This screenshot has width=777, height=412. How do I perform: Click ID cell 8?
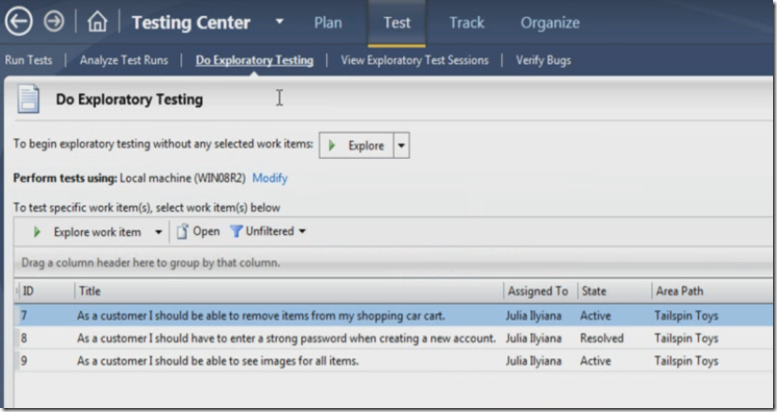[24, 338]
